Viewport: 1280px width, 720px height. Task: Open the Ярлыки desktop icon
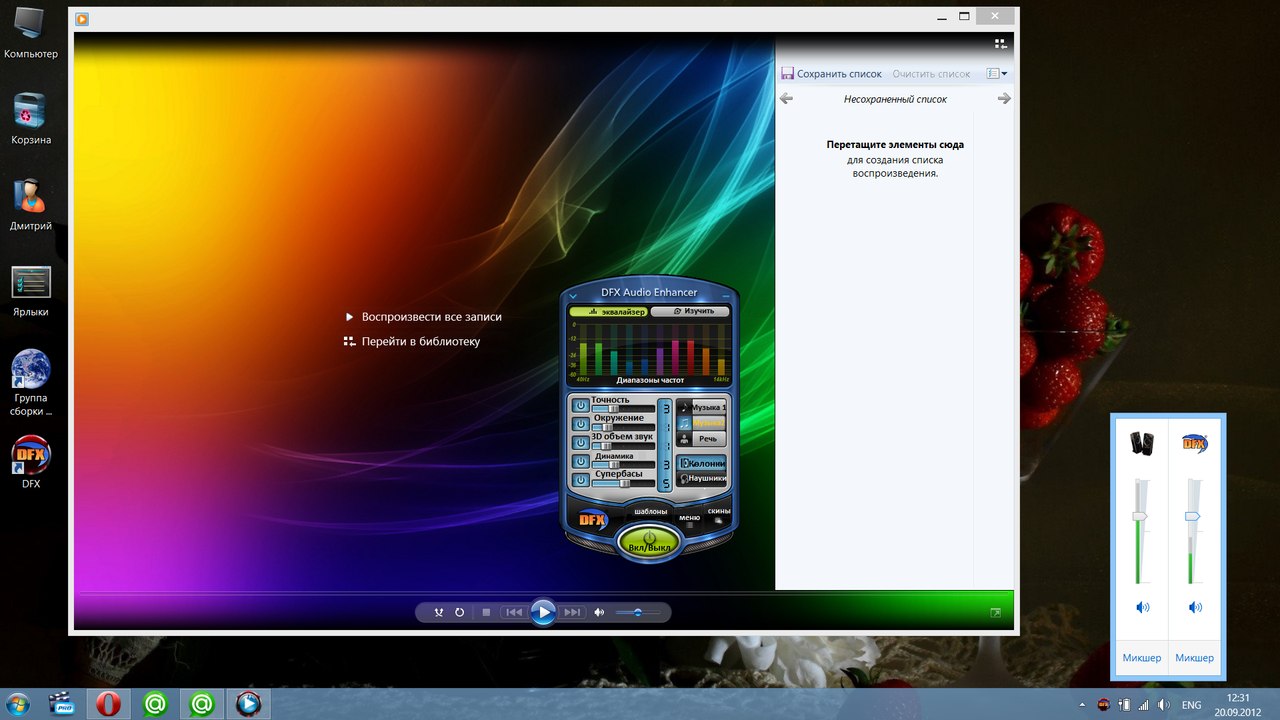(x=31, y=290)
